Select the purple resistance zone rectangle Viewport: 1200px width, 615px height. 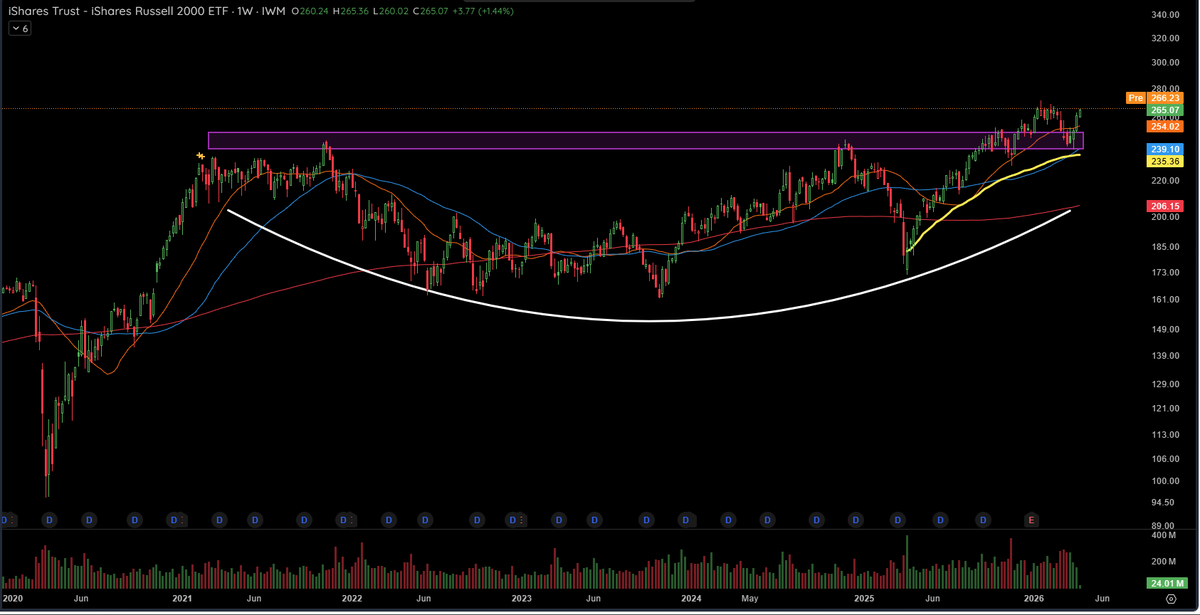point(645,141)
